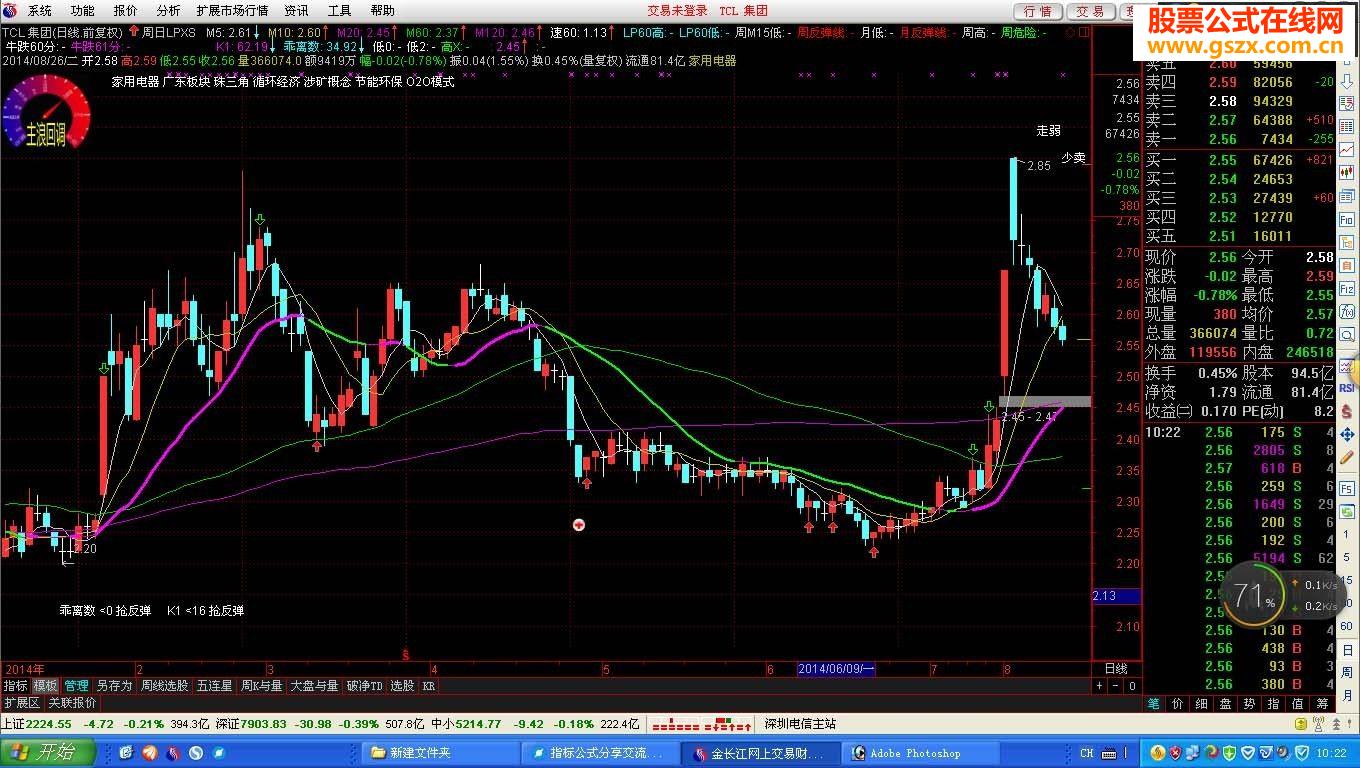The image size is (1360, 768).
Task: Click the magnifier search sidebar icon
Action: coord(1346,334)
